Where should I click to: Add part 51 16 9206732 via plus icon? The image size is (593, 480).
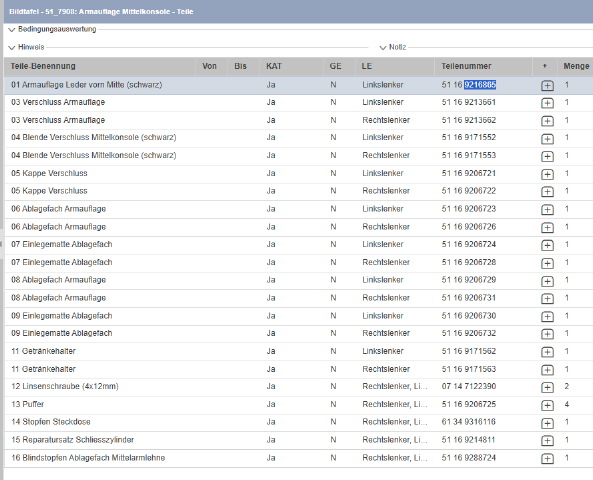(x=547, y=334)
